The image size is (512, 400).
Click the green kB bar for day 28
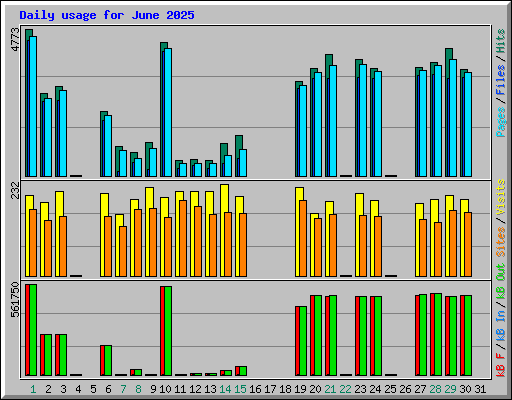[x=438, y=335]
